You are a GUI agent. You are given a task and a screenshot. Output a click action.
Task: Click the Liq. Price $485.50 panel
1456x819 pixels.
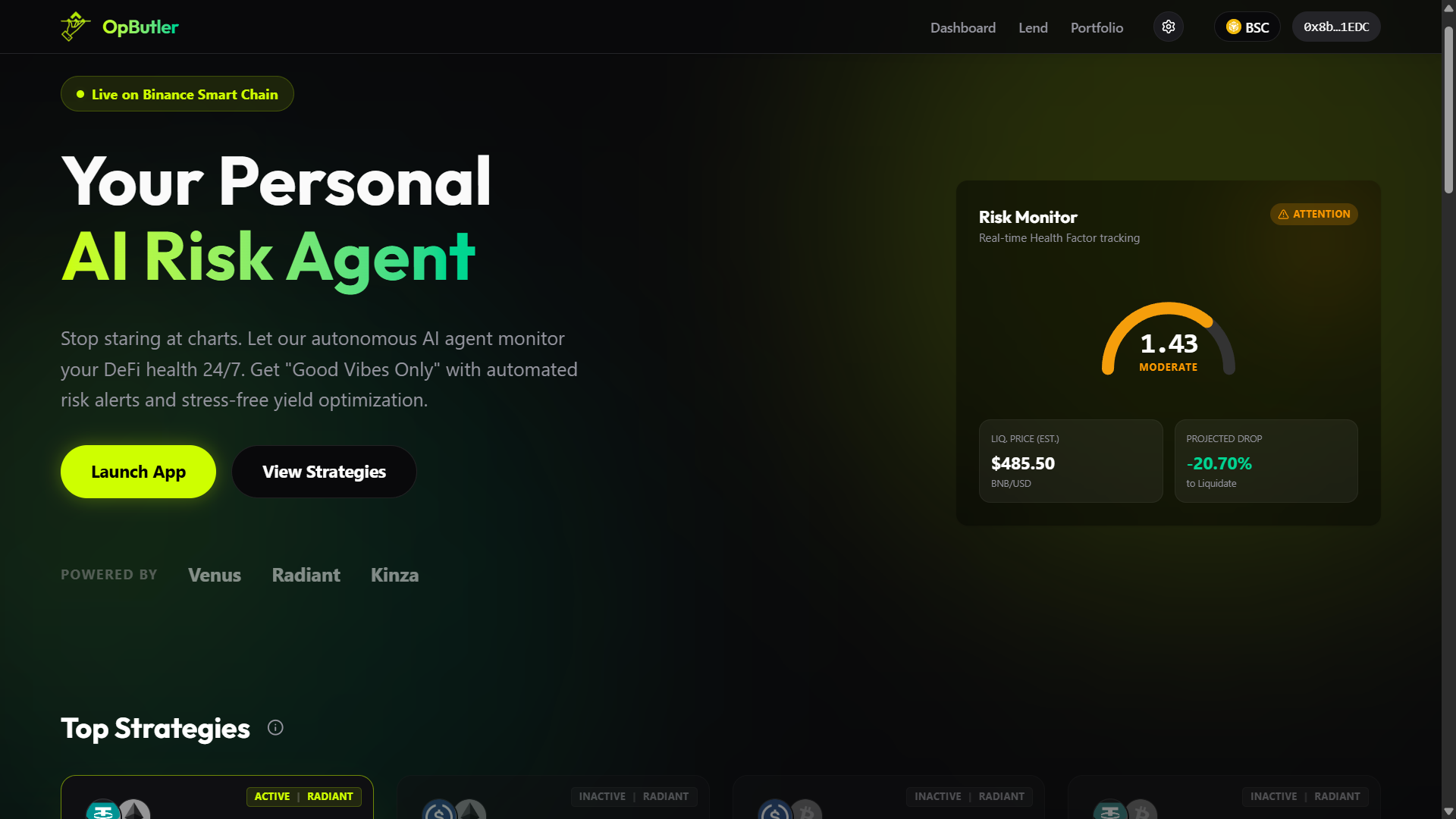pyautogui.click(x=1070, y=461)
